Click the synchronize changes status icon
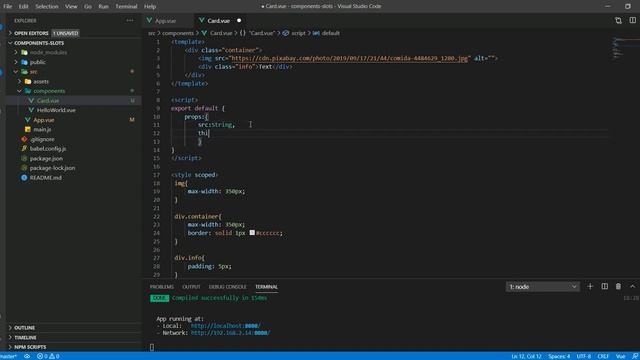The image size is (640, 360). (x=27, y=356)
